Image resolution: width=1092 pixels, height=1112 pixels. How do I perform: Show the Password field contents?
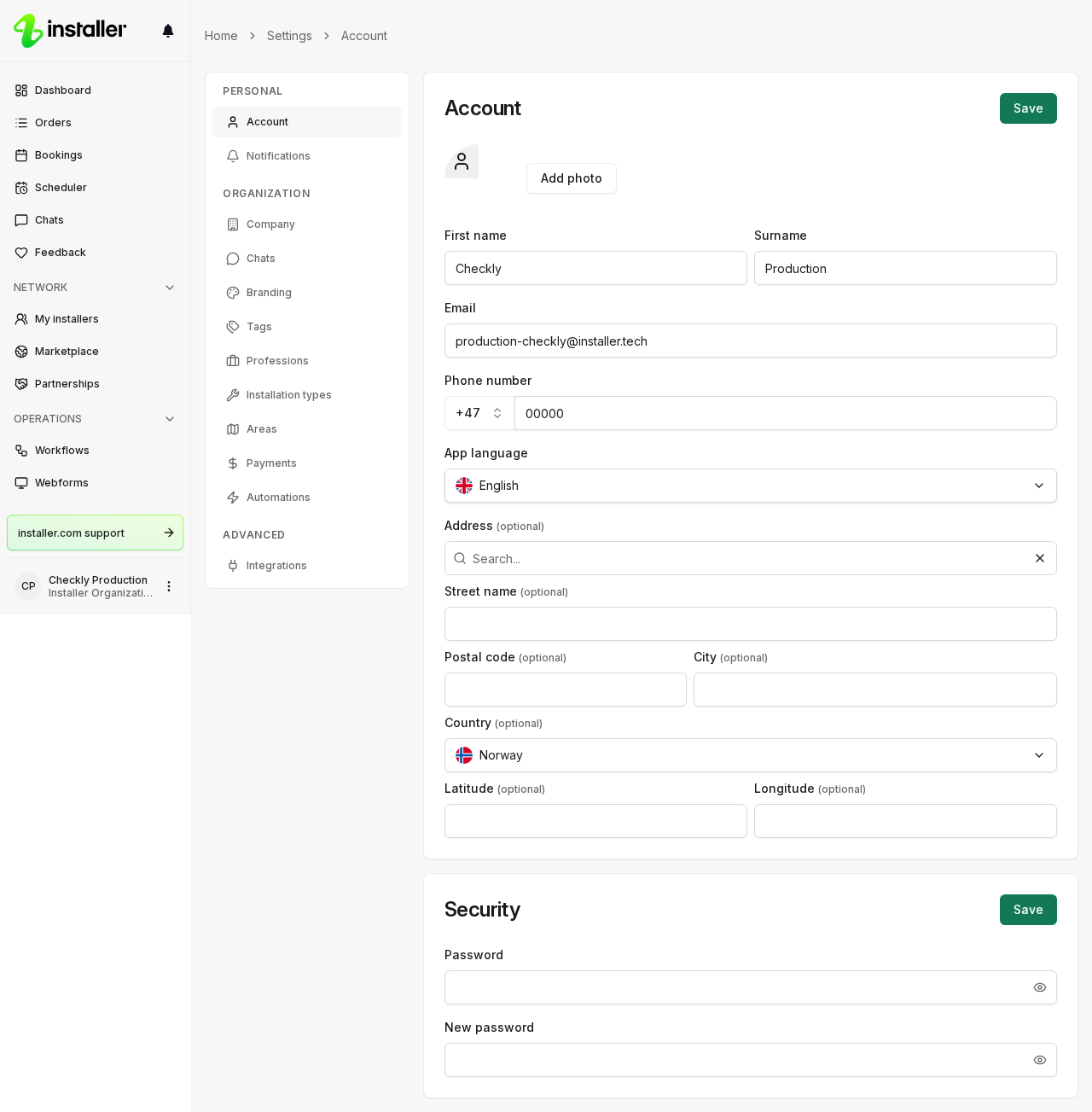click(x=1040, y=987)
